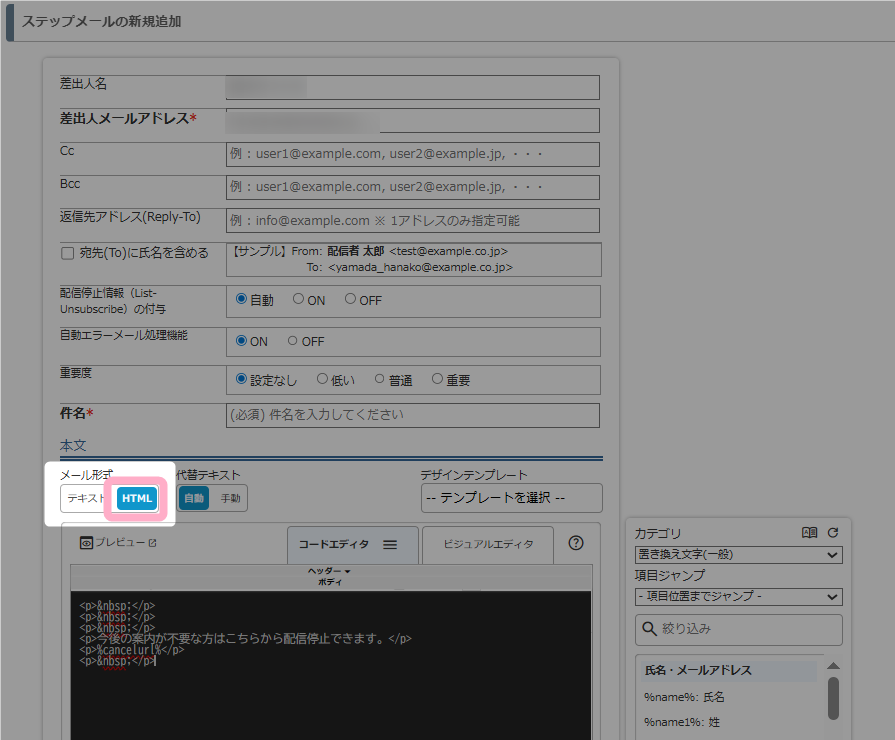Click the magnifier icon in 絞り込み field
The image size is (895, 740).
click(x=650, y=629)
